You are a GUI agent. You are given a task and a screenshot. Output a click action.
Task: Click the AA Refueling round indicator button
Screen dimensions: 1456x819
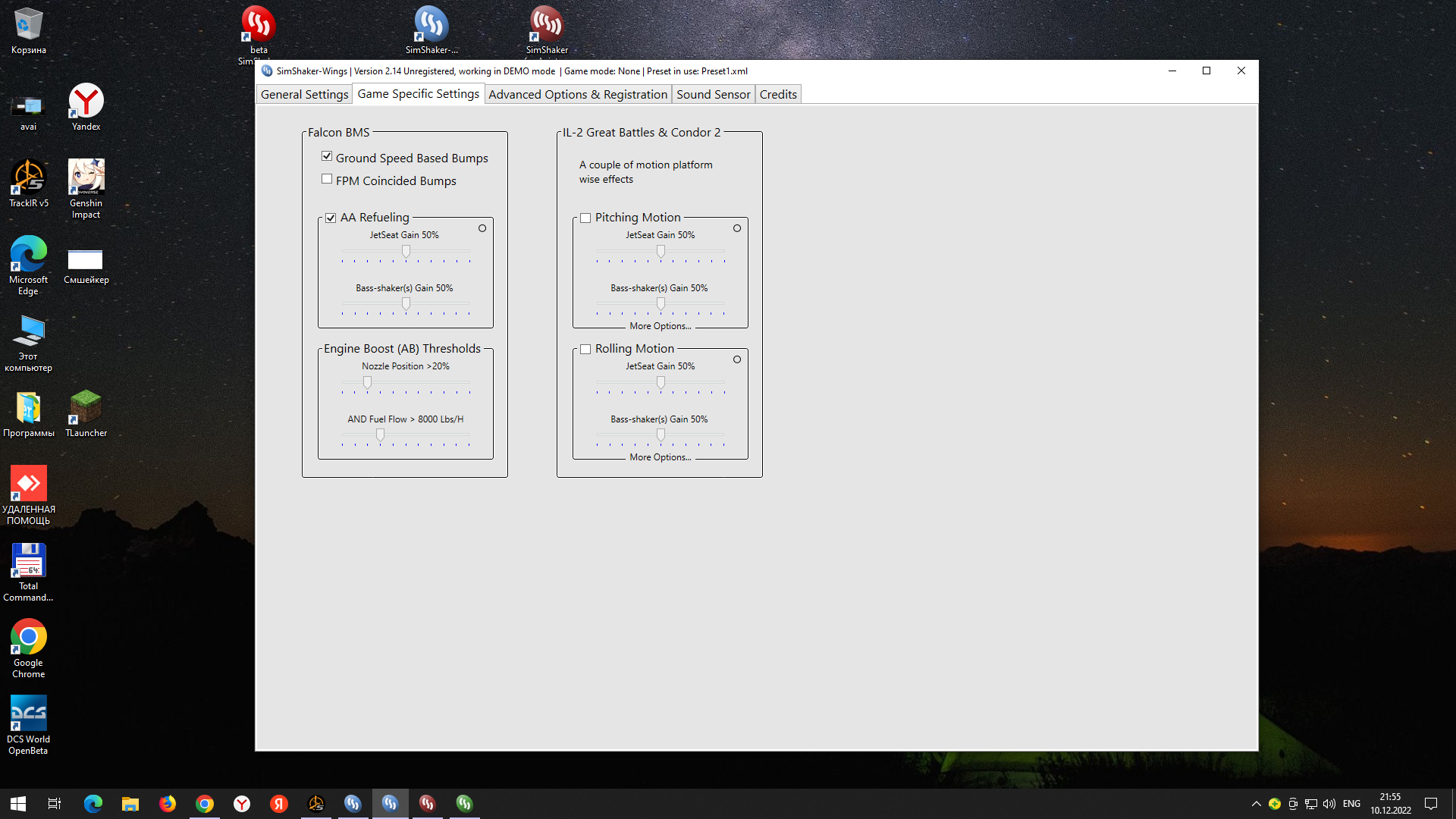pyautogui.click(x=482, y=228)
